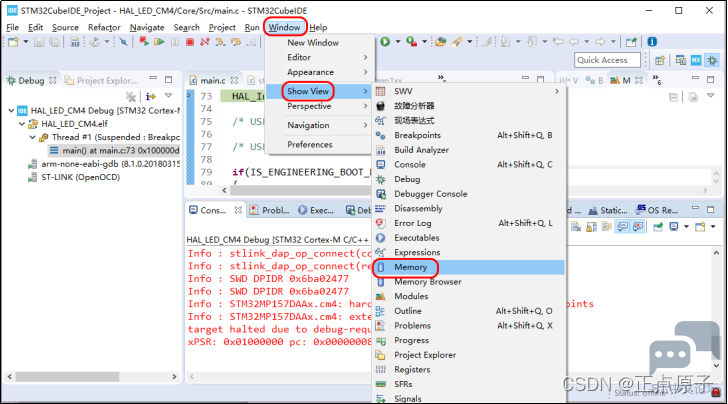Screen dimensions: 728x404
Task: Click the Suspend pause icon in toolbar
Action: coord(175,42)
